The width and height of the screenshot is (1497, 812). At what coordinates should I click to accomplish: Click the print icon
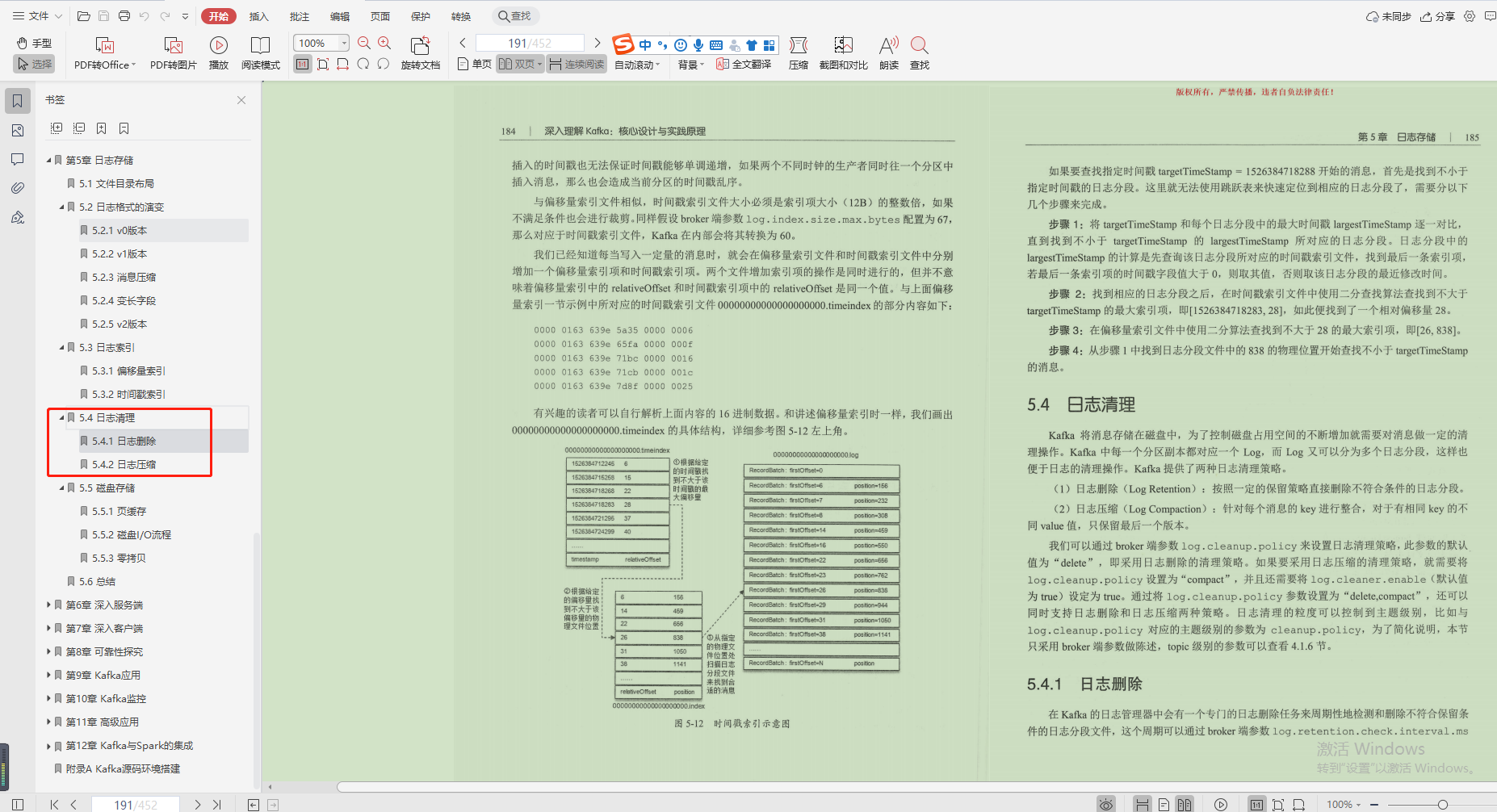point(124,16)
